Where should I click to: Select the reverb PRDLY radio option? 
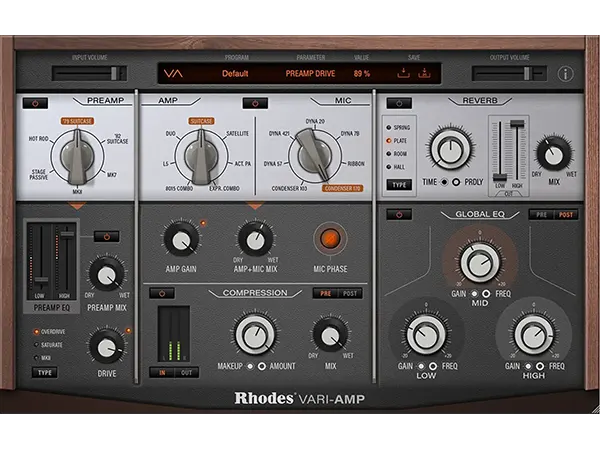point(456,182)
